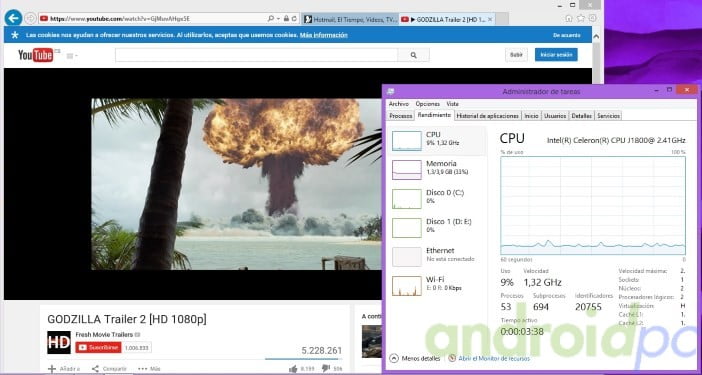Click the GODZILLA Trailer 2 [HD 1080p] title

(x=127, y=319)
